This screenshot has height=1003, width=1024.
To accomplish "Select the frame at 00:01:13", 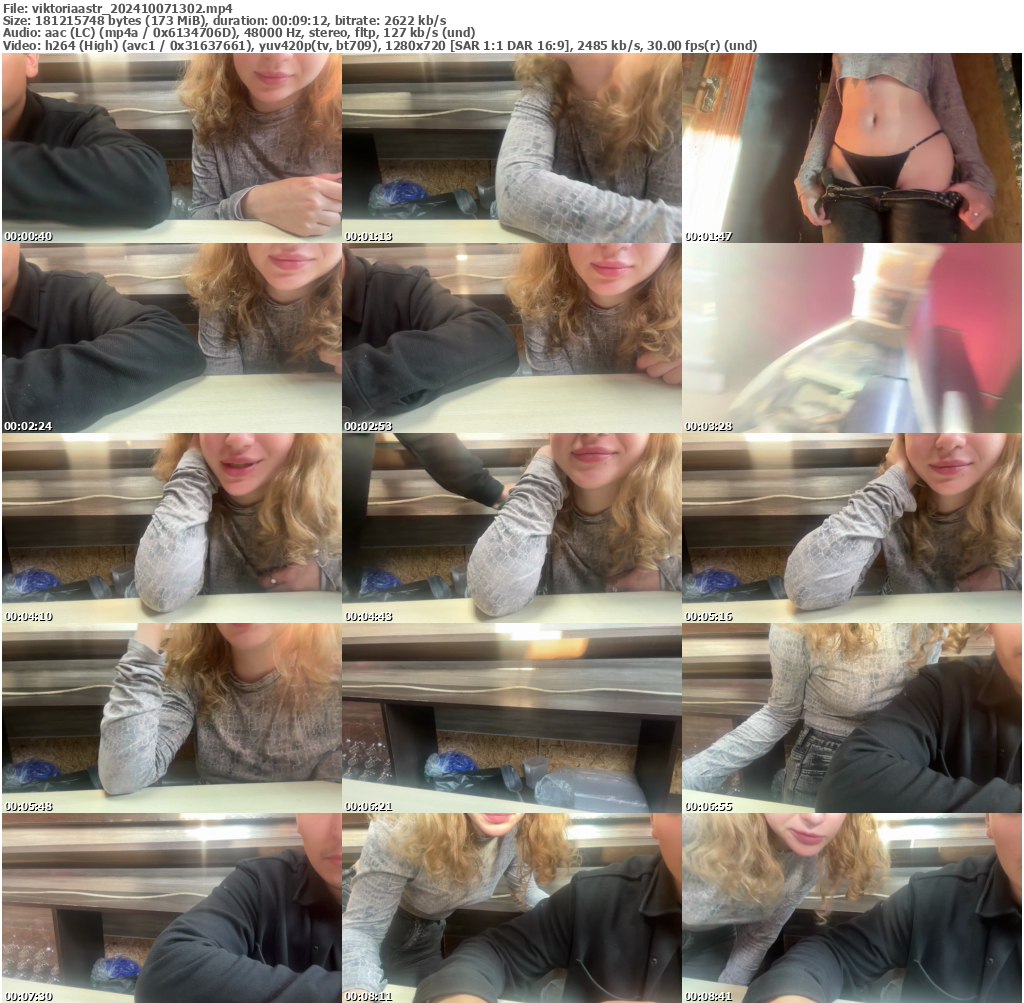I will [x=511, y=148].
